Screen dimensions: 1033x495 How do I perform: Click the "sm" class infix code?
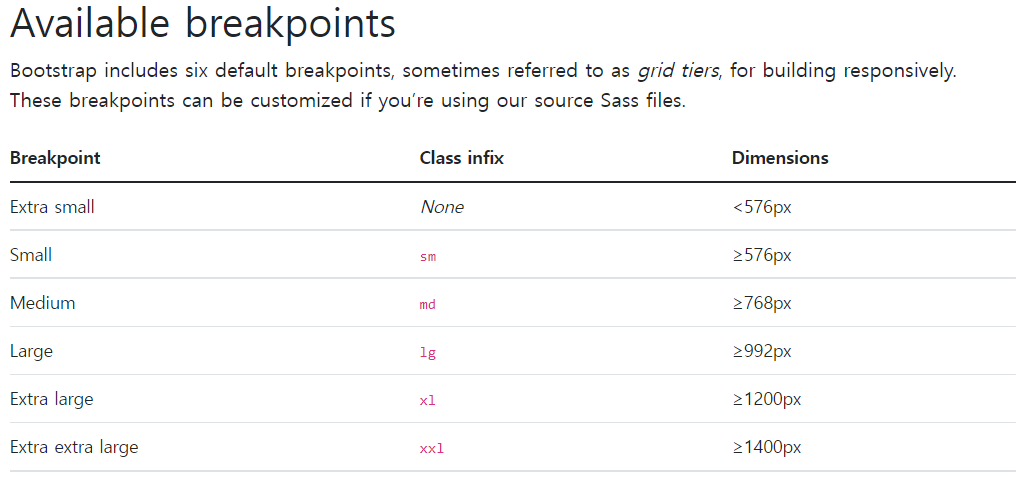point(428,256)
